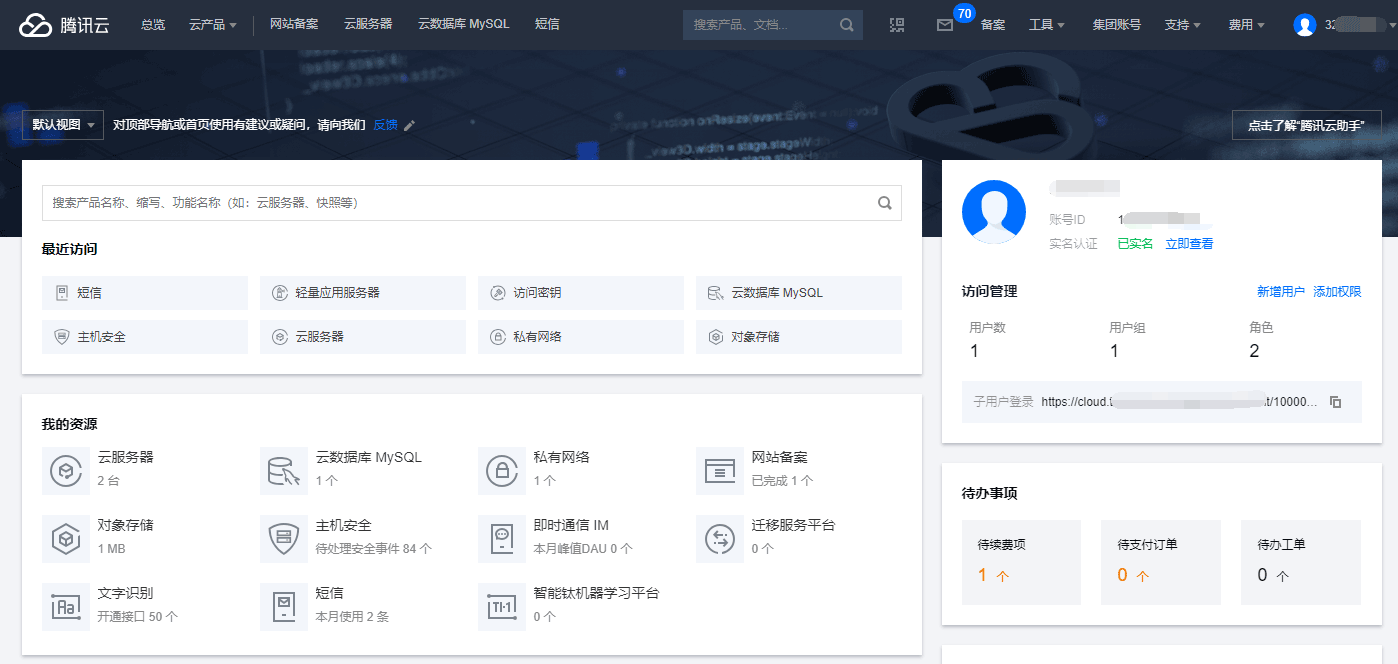Screen dimensions: 1398x664
Task: Click the 主机安全 shield icon in My Resources
Action: point(284,538)
